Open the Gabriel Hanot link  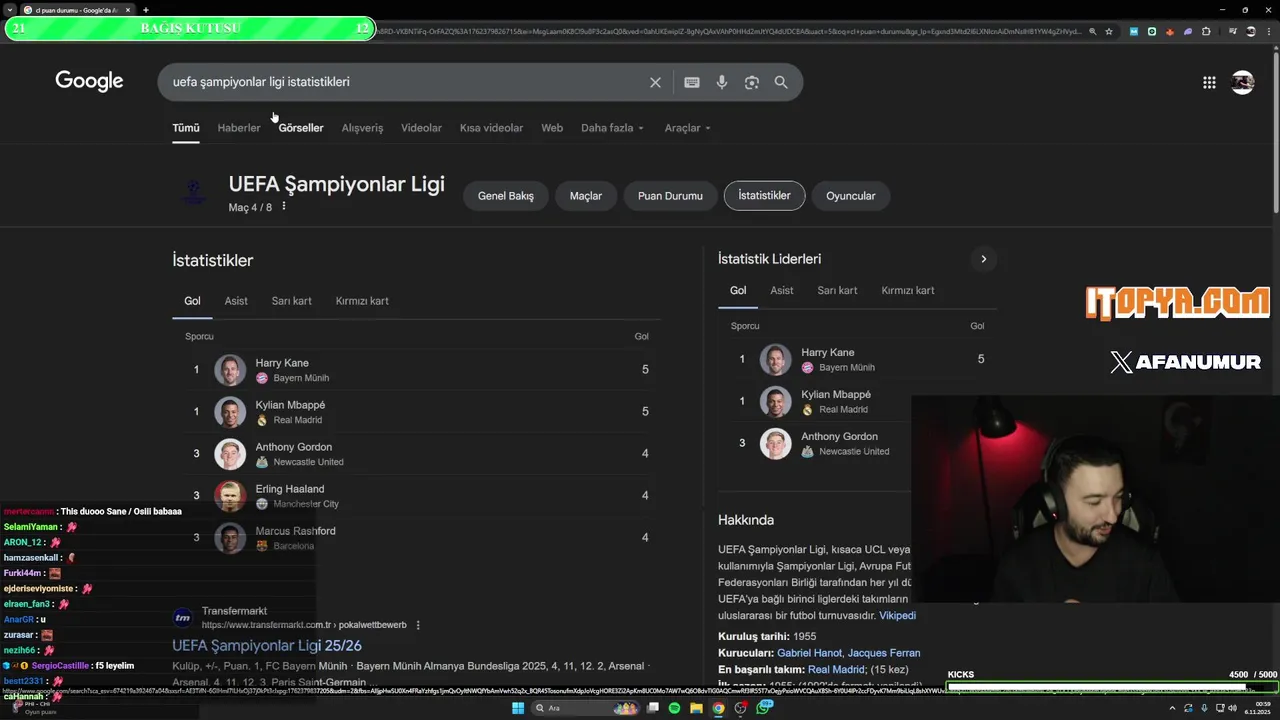tap(809, 653)
